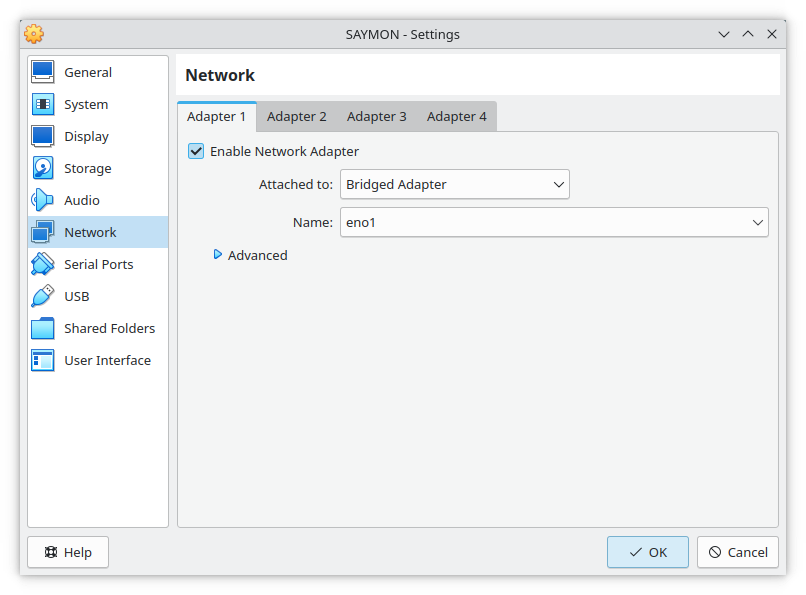Click the Network label in sidebar

point(90,233)
